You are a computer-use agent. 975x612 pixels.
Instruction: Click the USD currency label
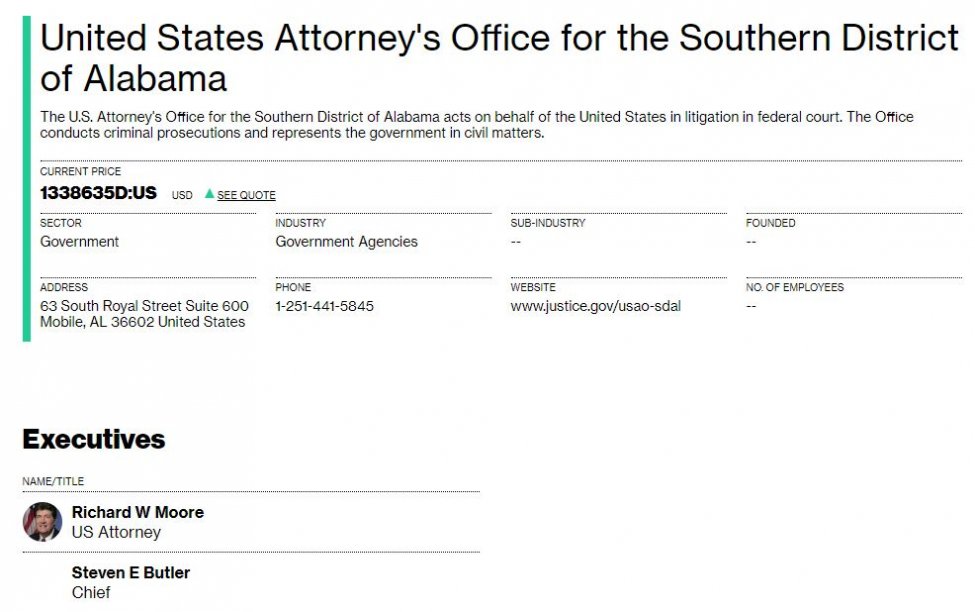(x=182, y=195)
